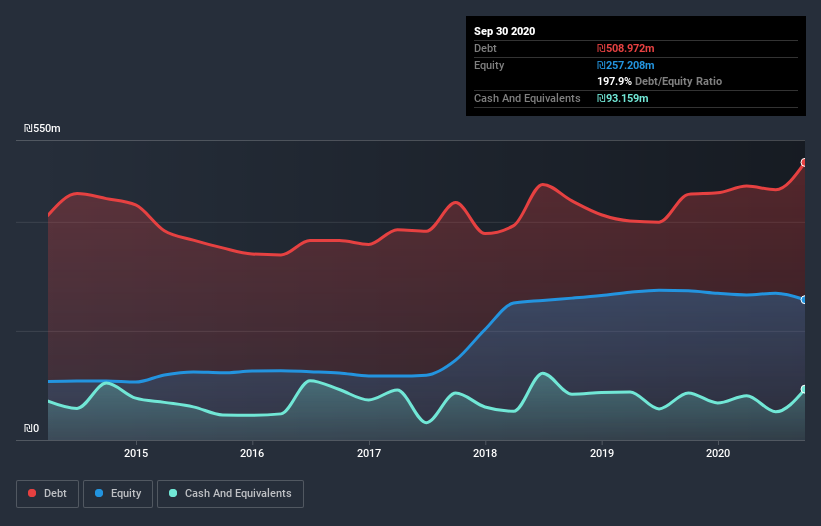821x526 pixels.
Task: Toggle the Equity legend series
Action: 118,494
